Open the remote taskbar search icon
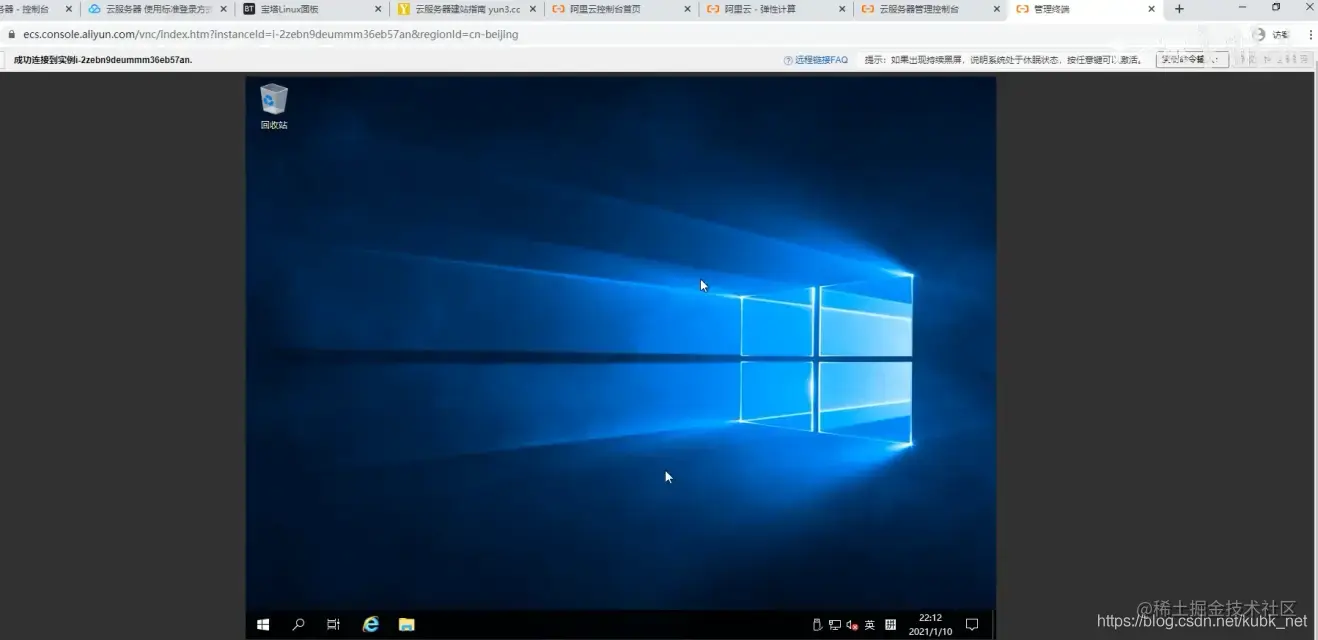The image size is (1318, 640). (x=298, y=624)
